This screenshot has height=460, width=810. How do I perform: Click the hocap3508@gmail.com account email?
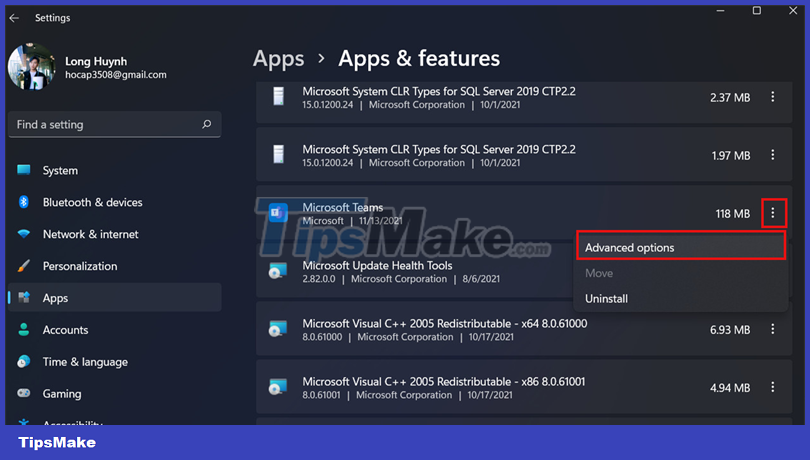pyautogui.click(x=116, y=75)
